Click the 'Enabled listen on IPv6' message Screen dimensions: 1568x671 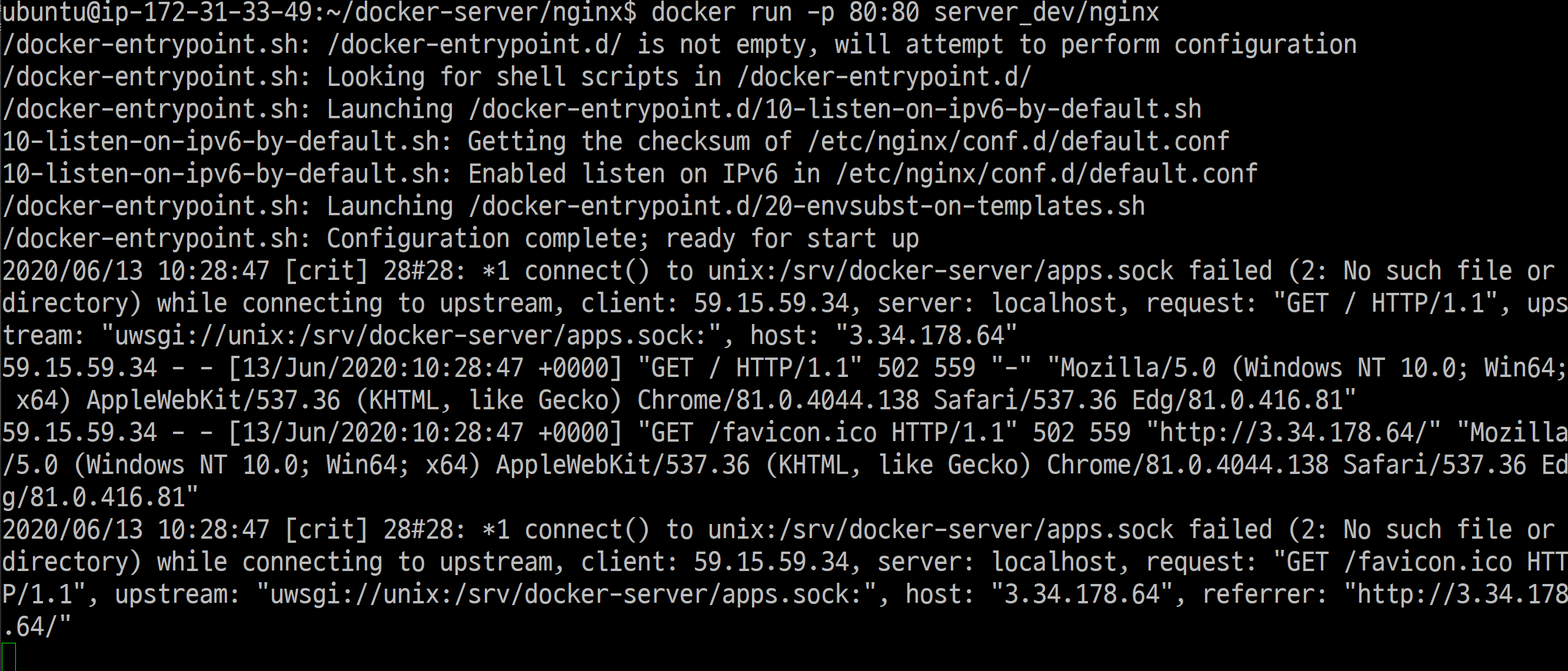tap(622, 175)
